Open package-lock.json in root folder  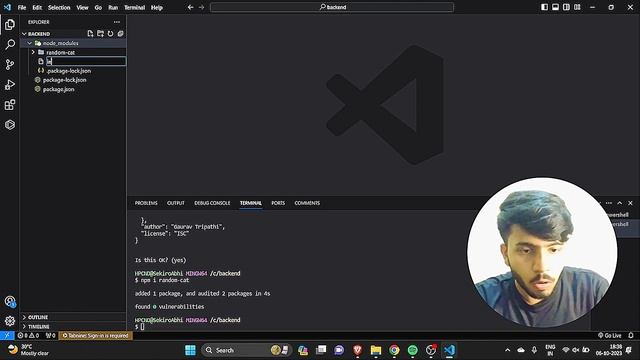coord(64,80)
